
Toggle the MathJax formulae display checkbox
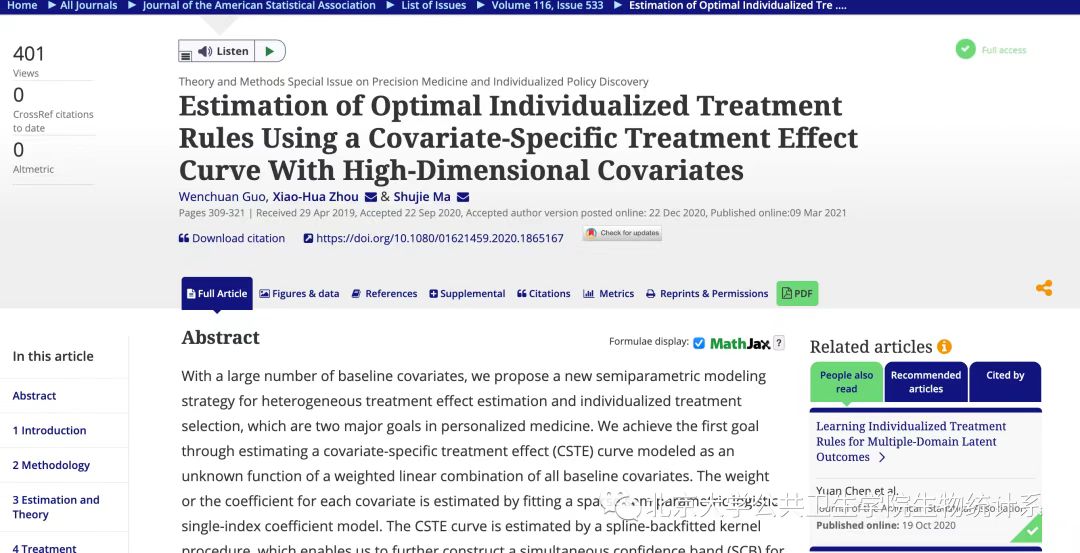[699, 343]
